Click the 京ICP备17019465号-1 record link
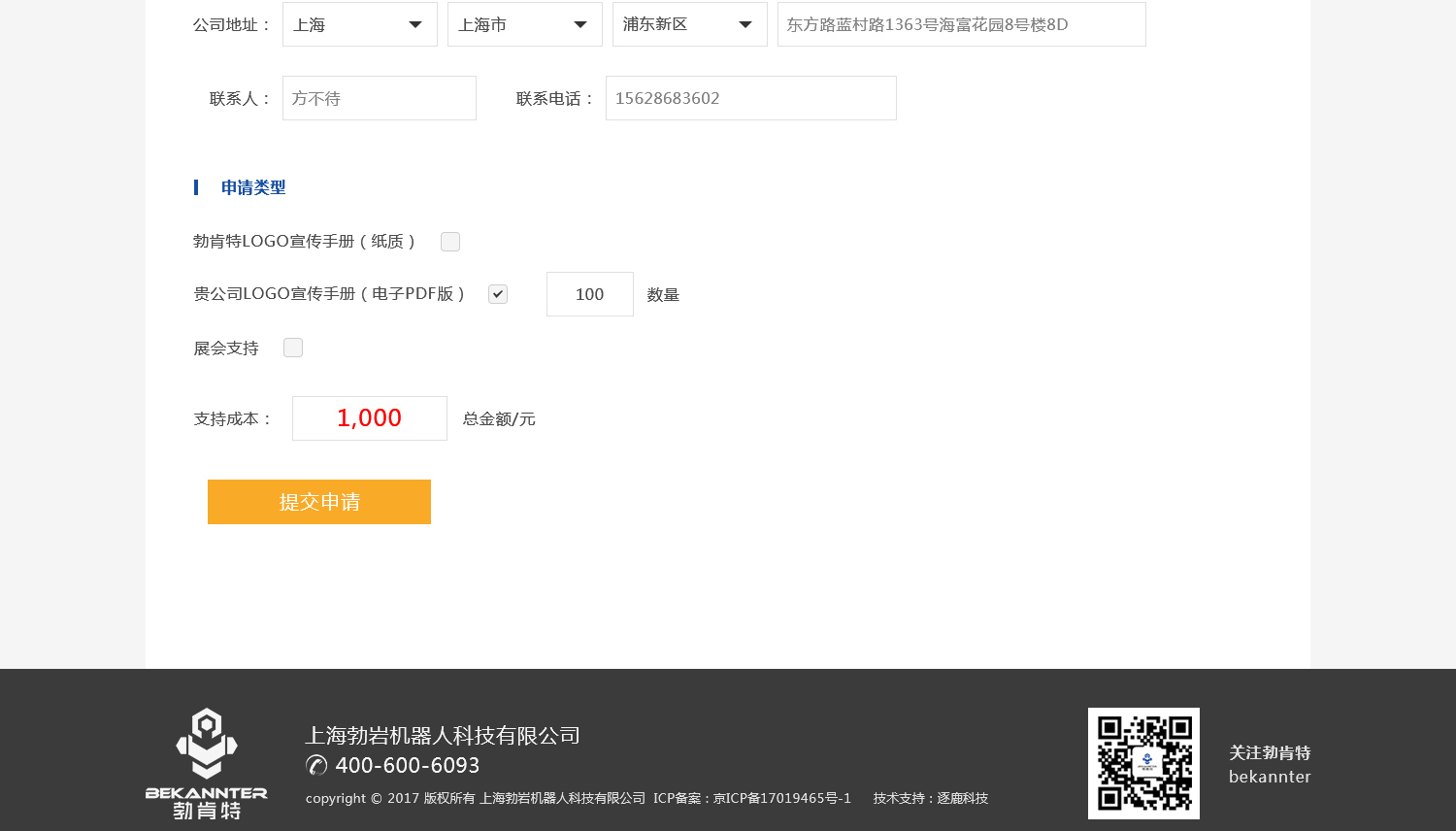Screen dimensions: 1456x831 click(782, 798)
